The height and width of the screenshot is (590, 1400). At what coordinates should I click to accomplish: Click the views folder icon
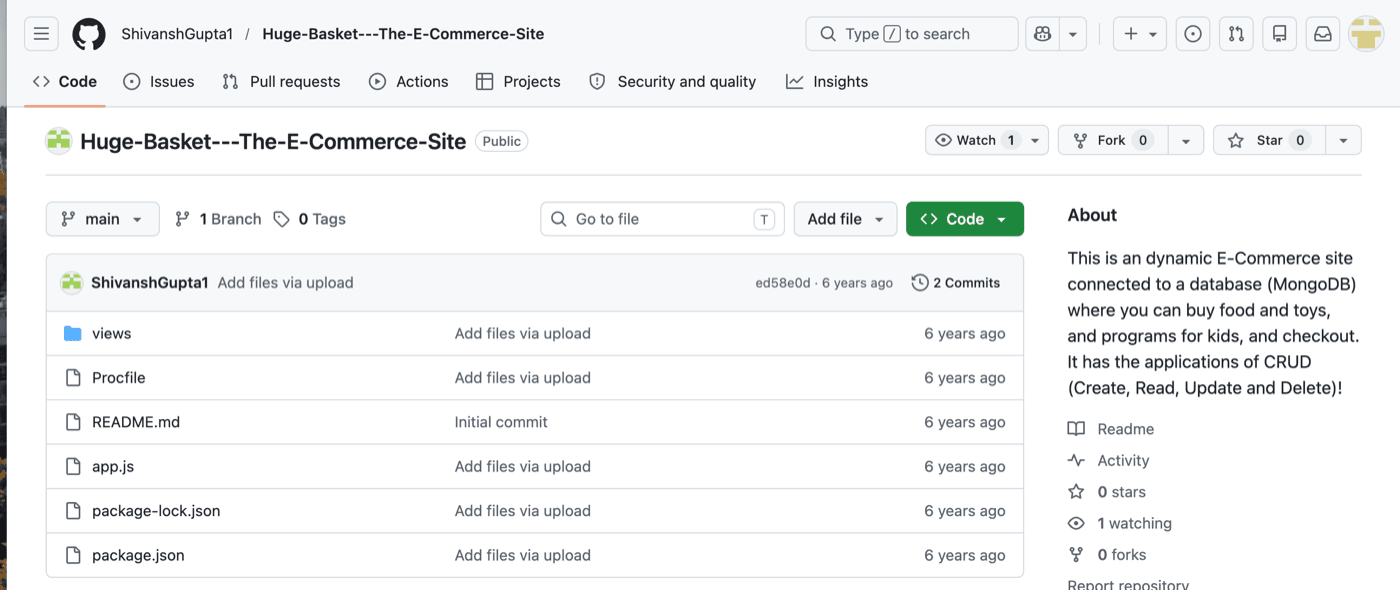coord(72,334)
